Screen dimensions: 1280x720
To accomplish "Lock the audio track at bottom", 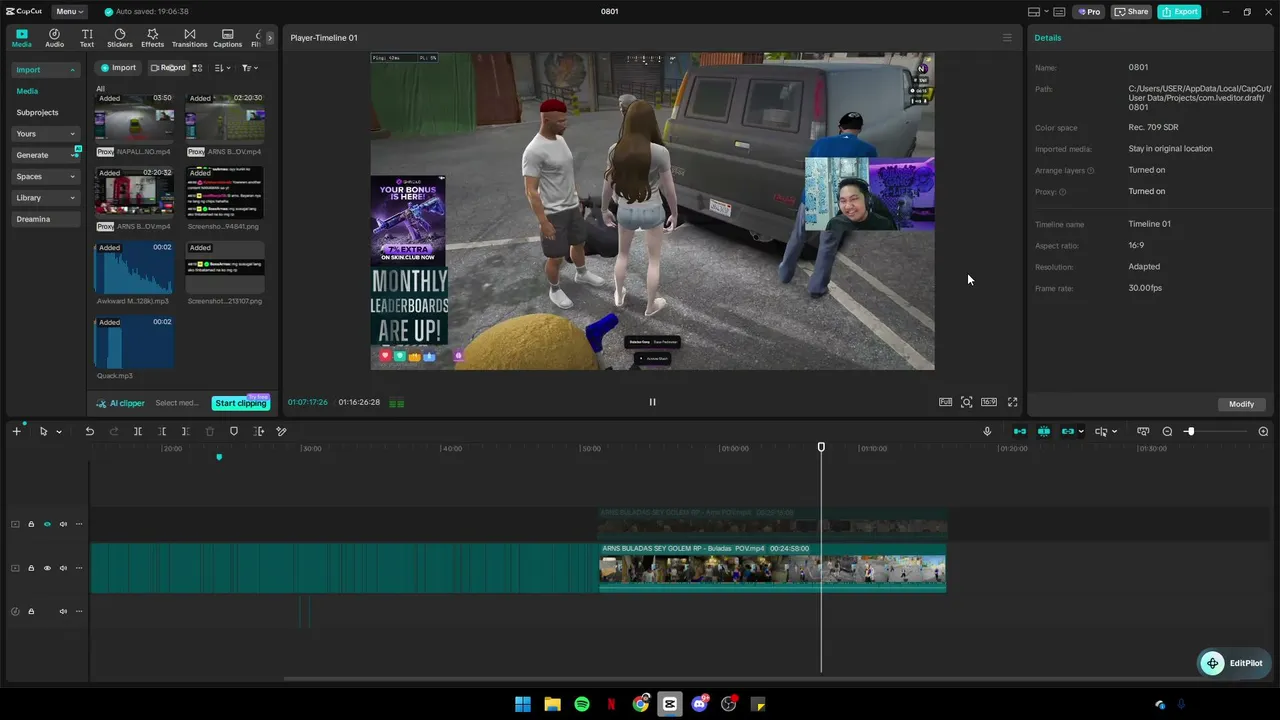I will tap(31, 611).
